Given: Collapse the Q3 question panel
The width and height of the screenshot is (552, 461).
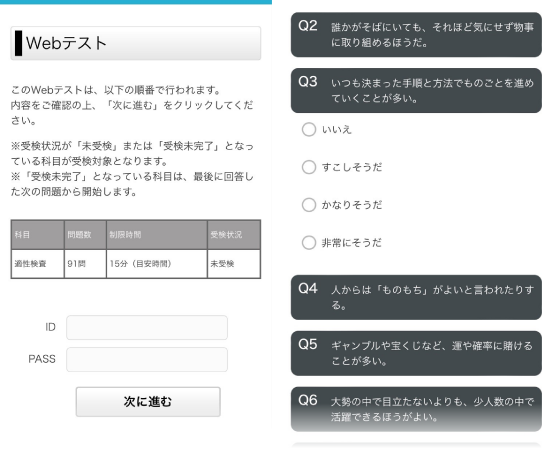Looking at the screenshot, I should (416, 90).
